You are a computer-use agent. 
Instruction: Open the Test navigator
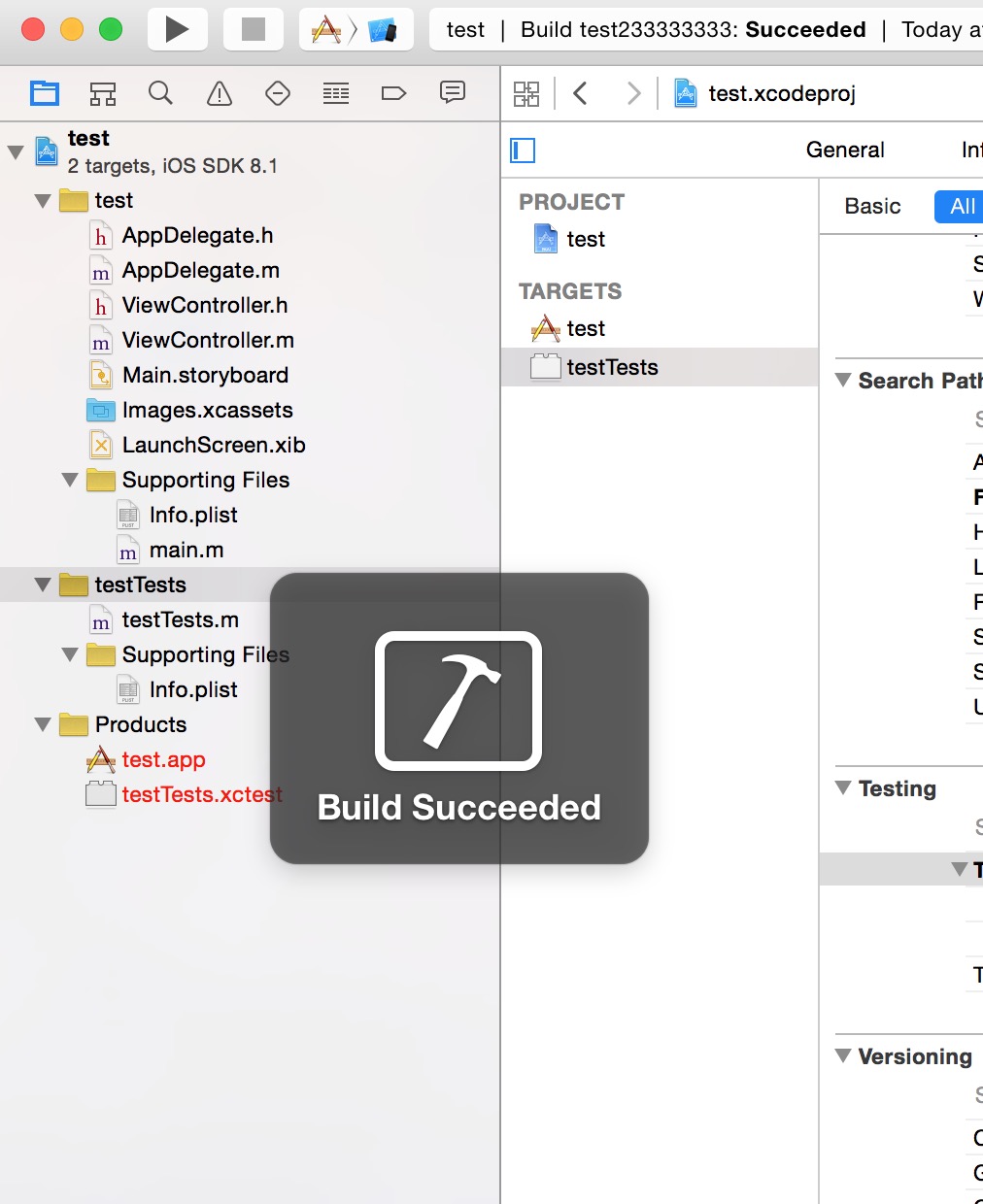278,93
